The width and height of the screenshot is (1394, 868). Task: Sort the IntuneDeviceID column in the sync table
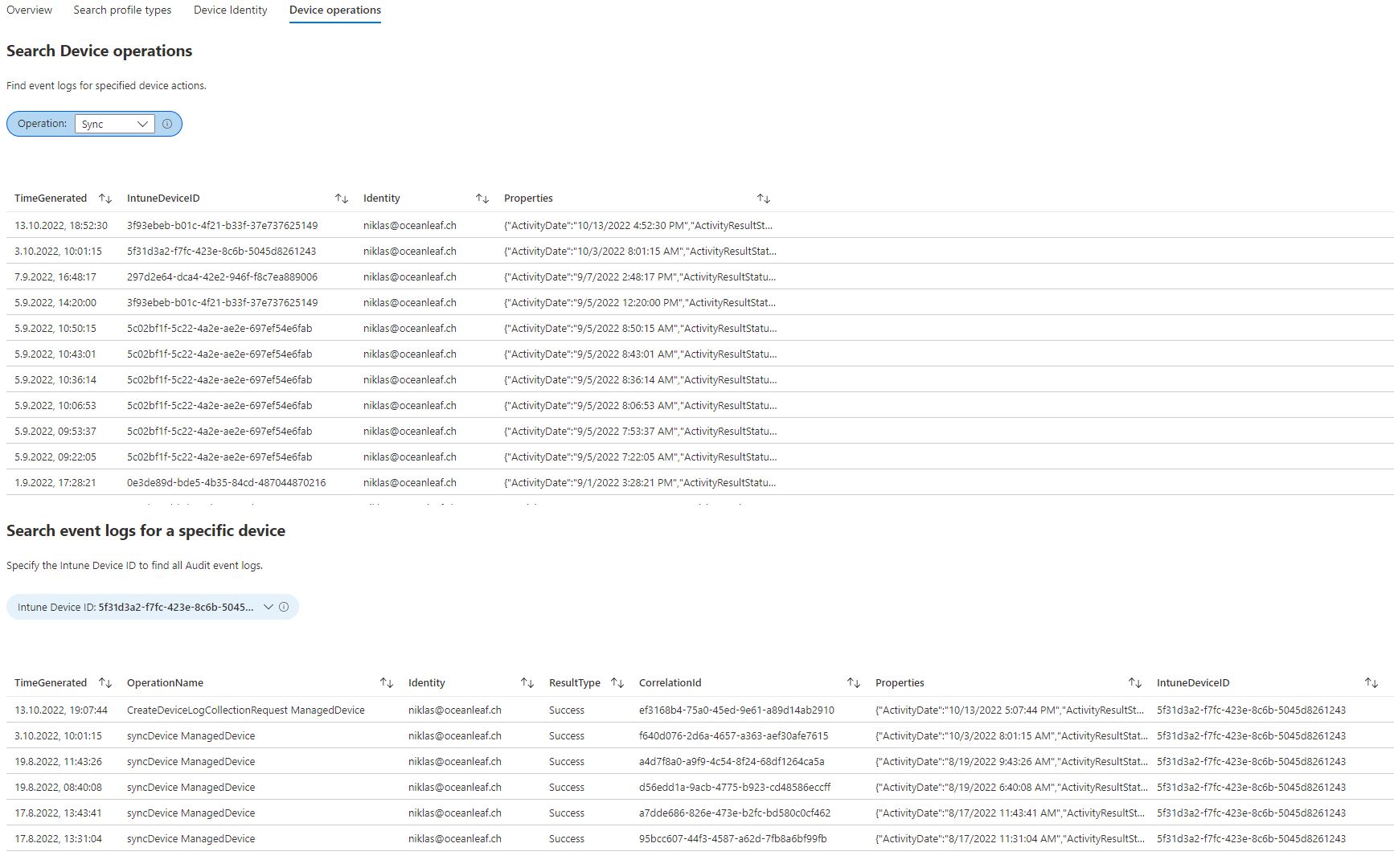tap(342, 198)
